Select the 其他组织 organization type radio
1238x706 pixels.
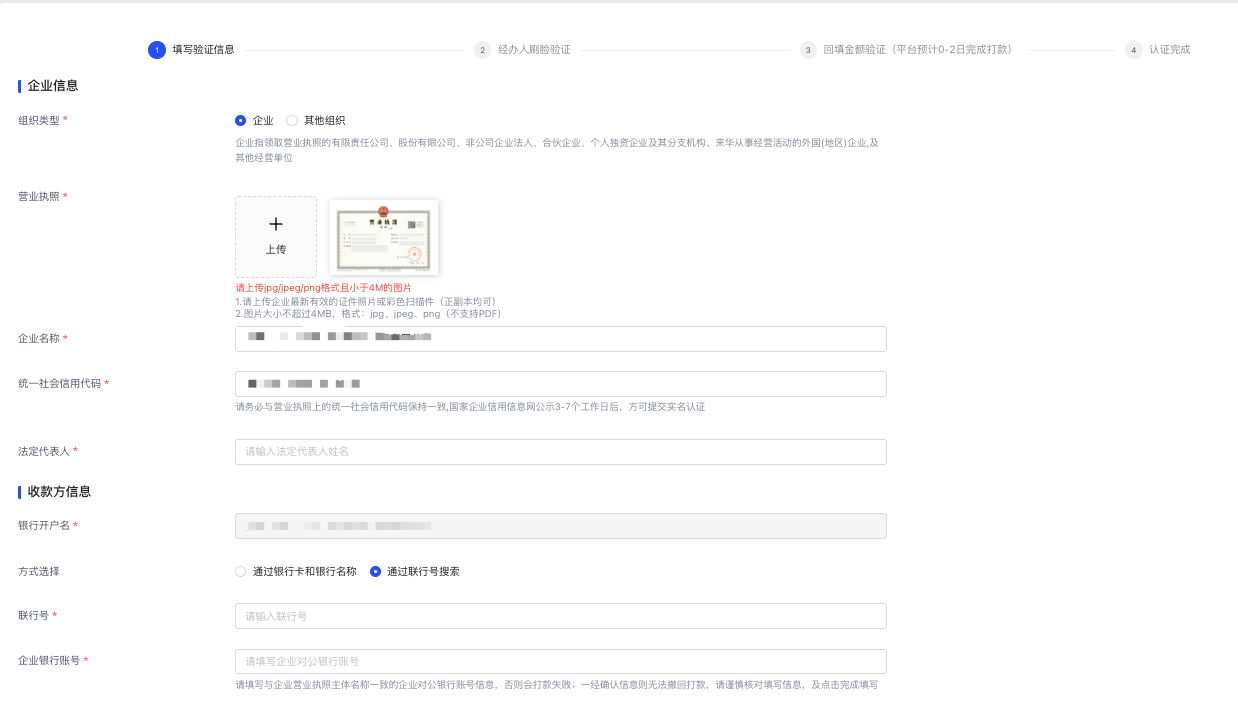[292, 120]
